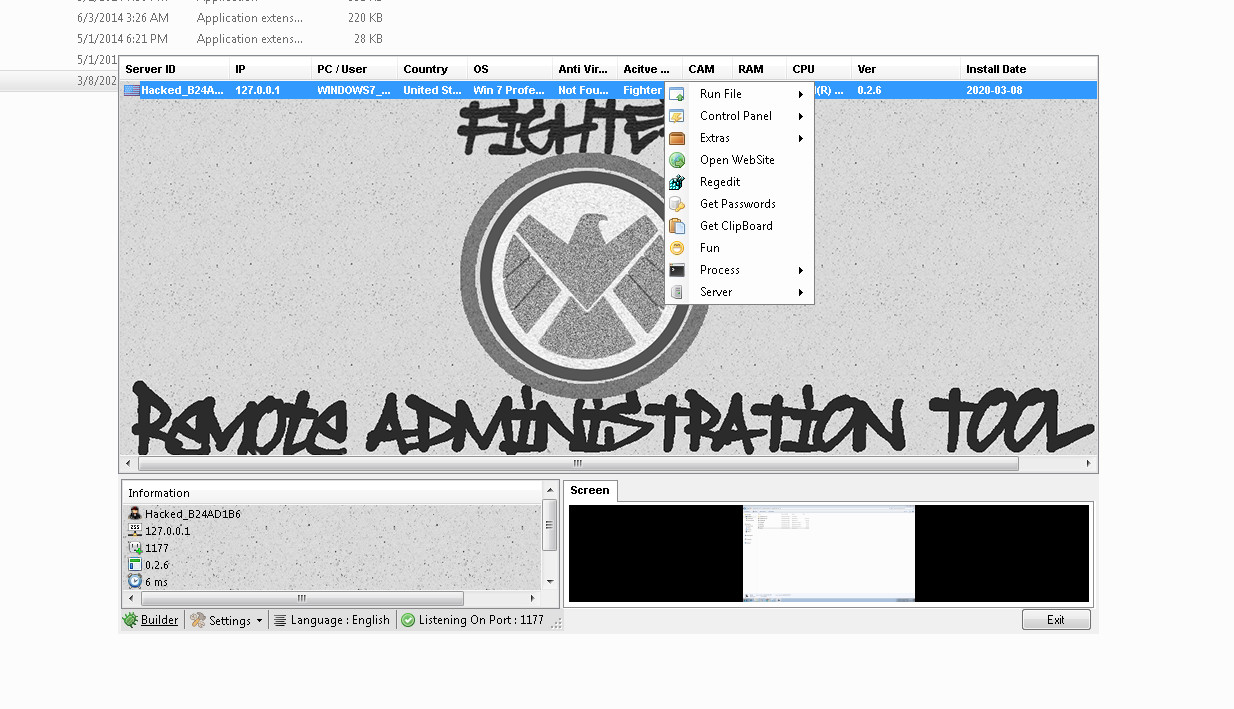Image resolution: width=1234 pixels, height=709 pixels.
Task: Click the country flag icon in server row
Action: click(x=131, y=90)
